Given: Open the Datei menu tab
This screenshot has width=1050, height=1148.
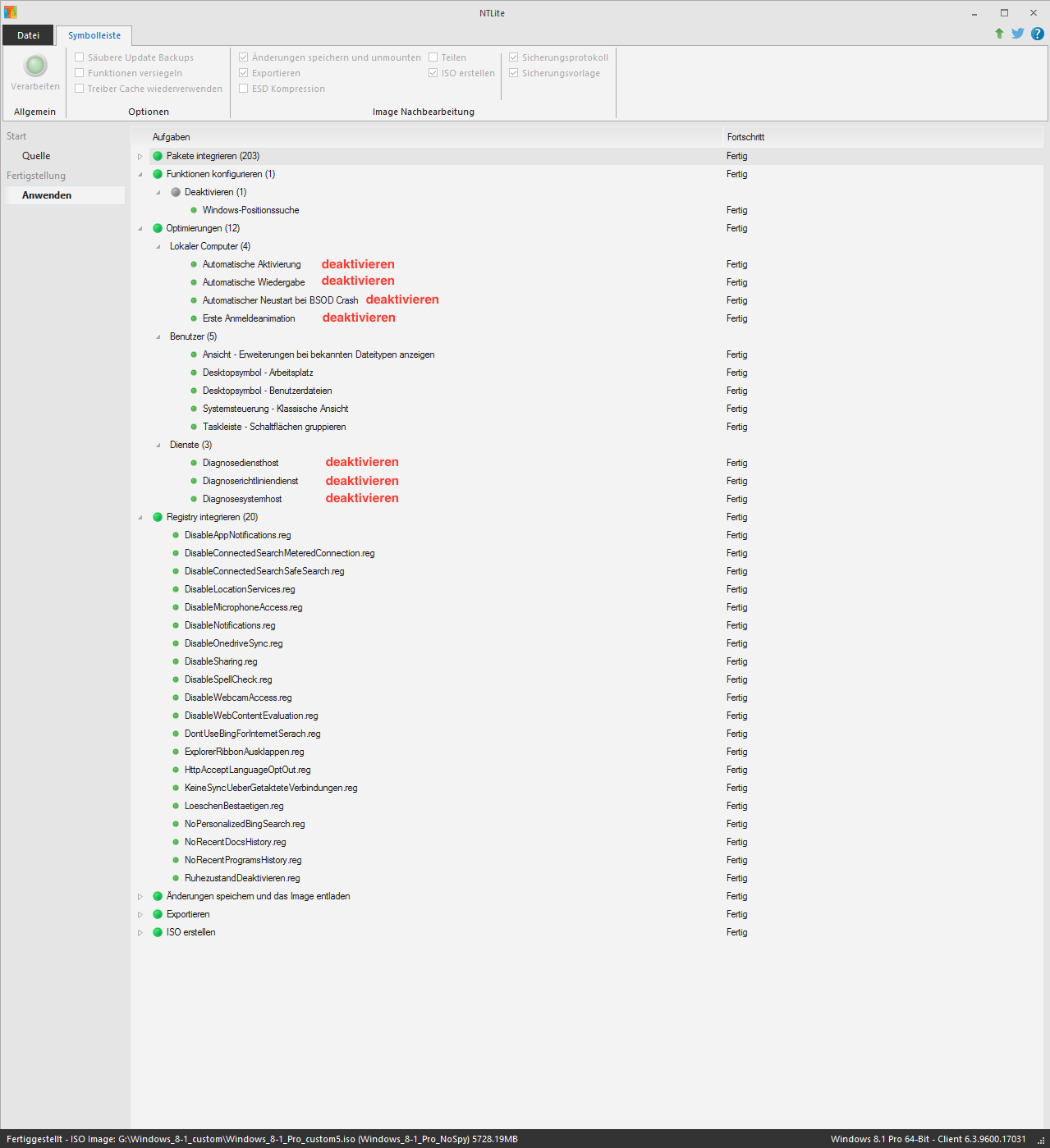Looking at the screenshot, I should pos(28,35).
